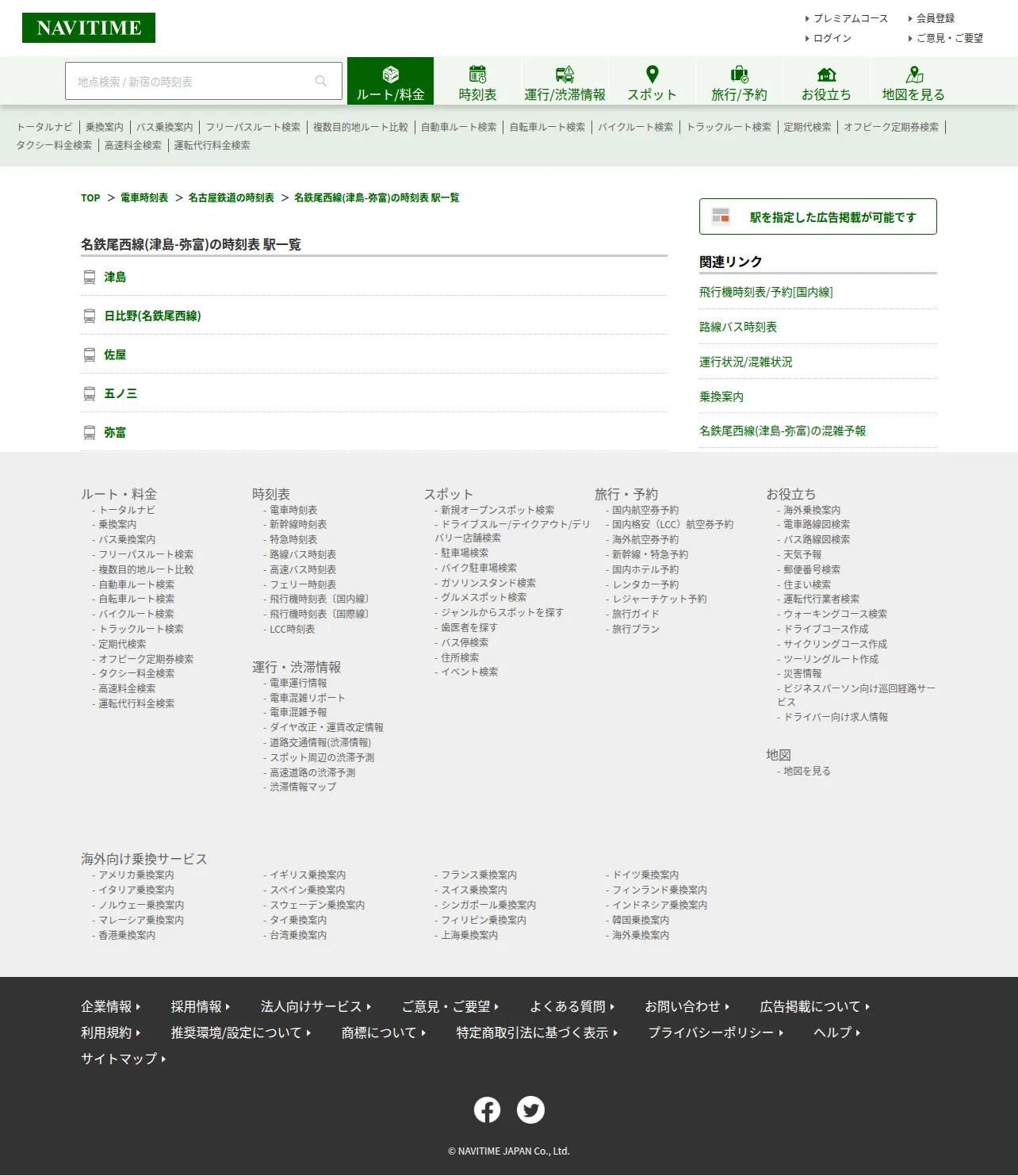This screenshot has height=1176, width=1018.
Task: Open sidebar 乗換案内 related link
Action: coord(721,396)
